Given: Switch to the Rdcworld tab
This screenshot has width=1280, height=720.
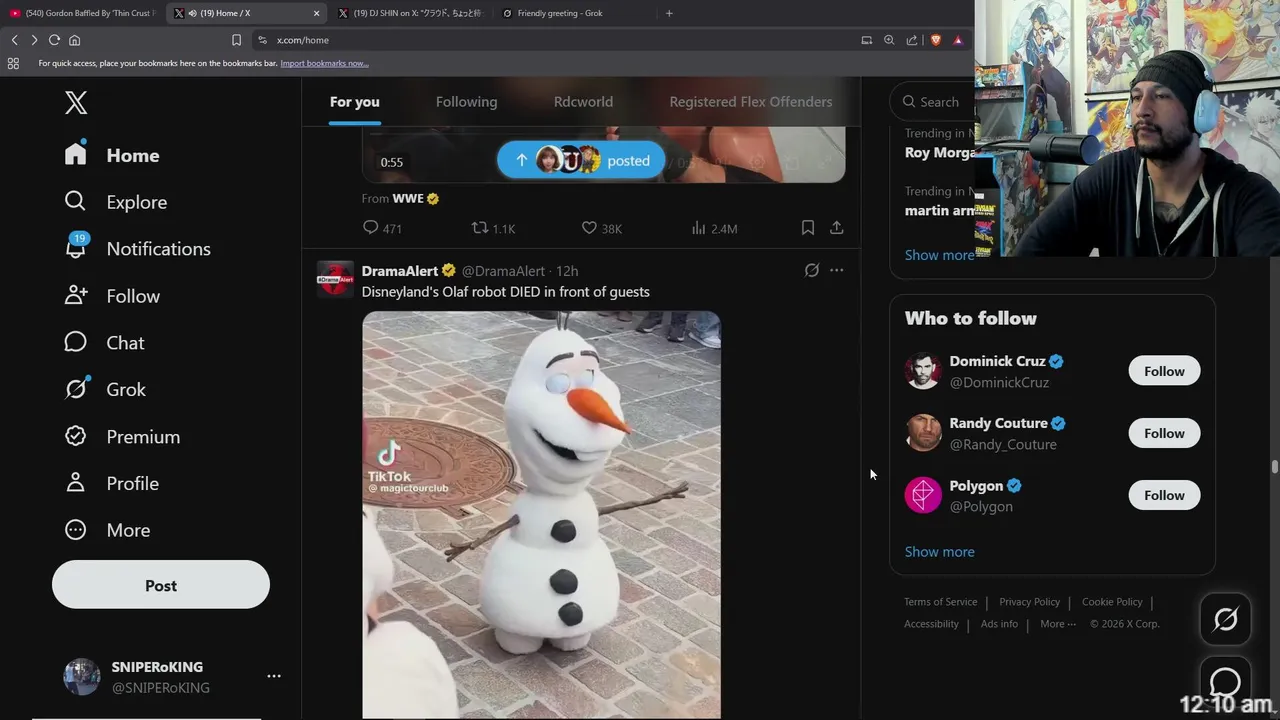Looking at the screenshot, I should pyautogui.click(x=583, y=102).
